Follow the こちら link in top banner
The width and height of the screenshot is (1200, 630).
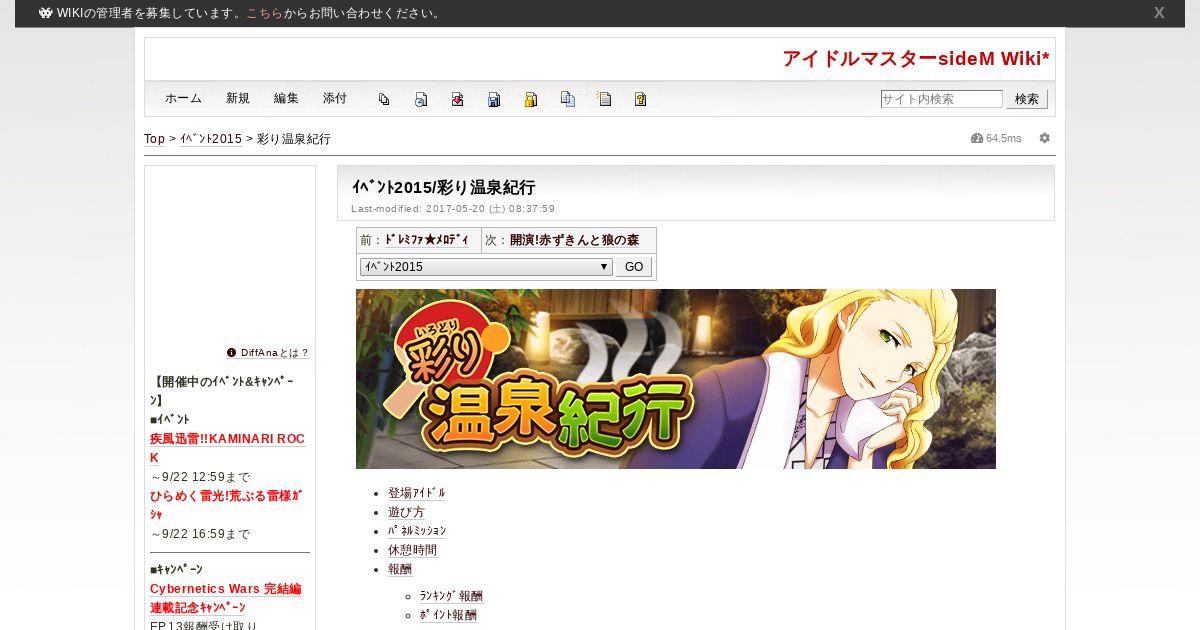pyautogui.click(x=264, y=13)
